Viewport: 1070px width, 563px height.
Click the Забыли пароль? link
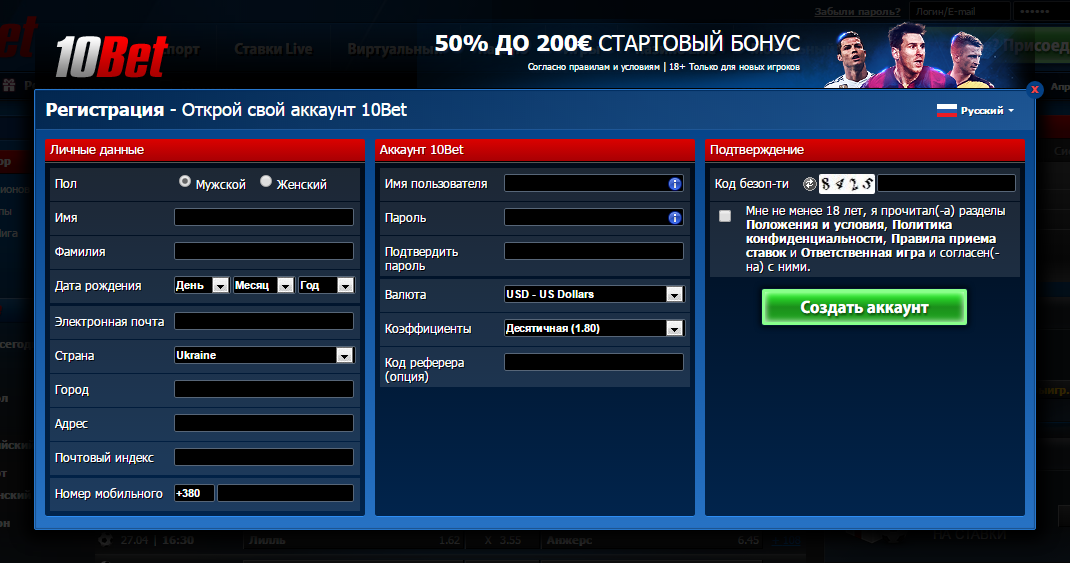857,12
